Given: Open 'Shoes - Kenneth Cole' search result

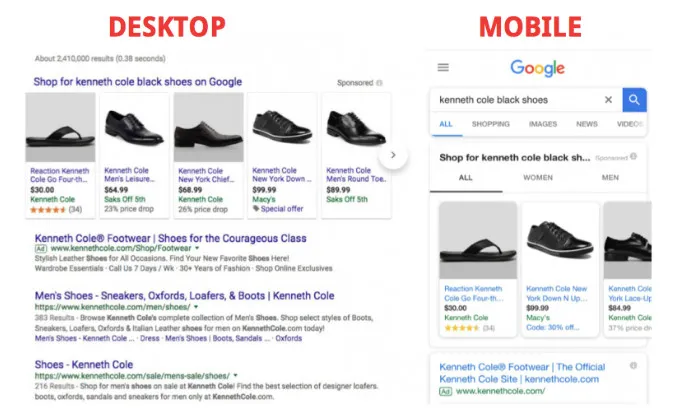Looking at the screenshot, I should tap(84, 364).
